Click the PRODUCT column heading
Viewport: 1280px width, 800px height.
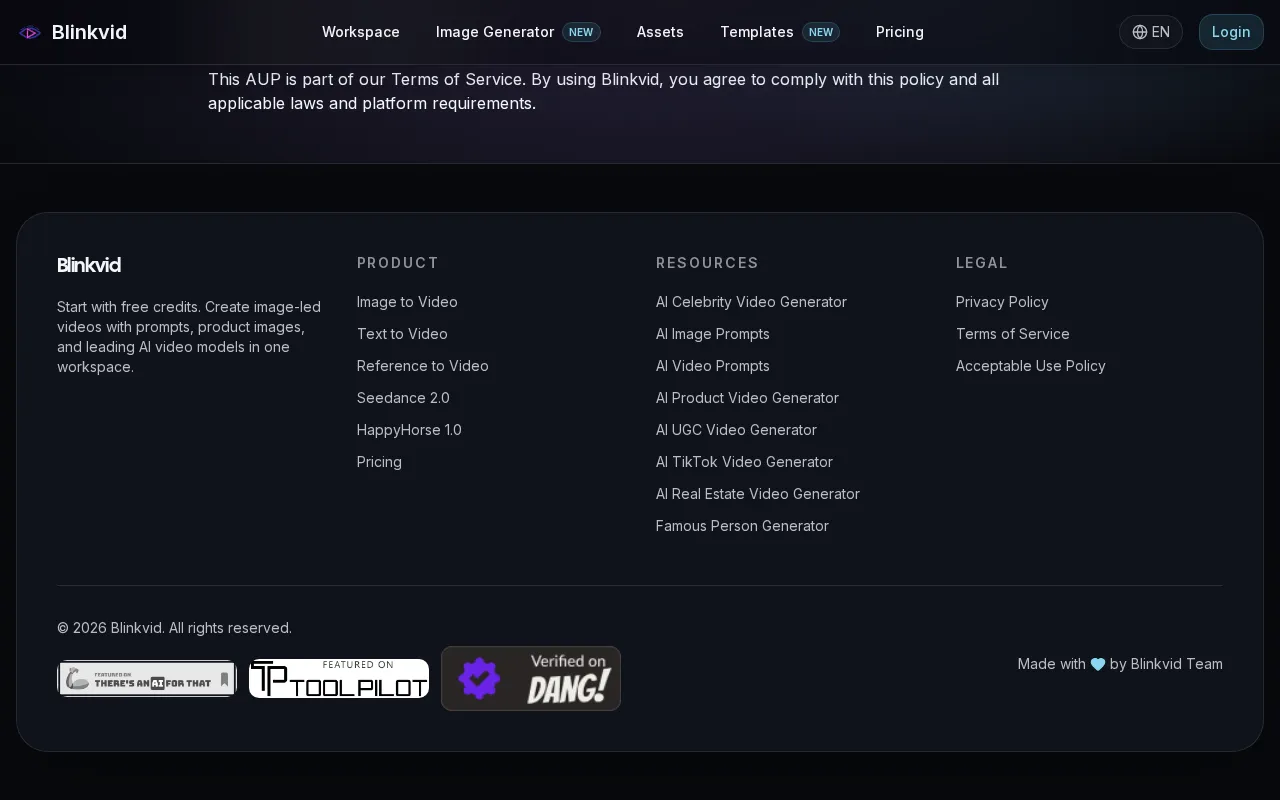pos(398,263)
